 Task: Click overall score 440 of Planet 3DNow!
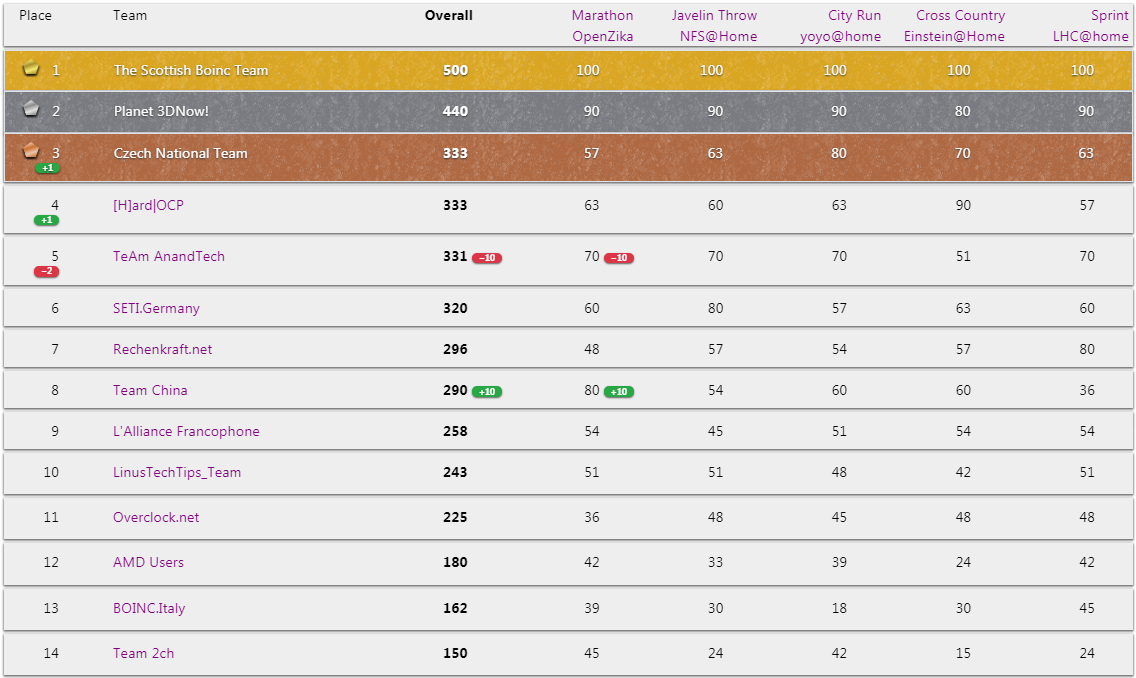(x=455, y=111)
